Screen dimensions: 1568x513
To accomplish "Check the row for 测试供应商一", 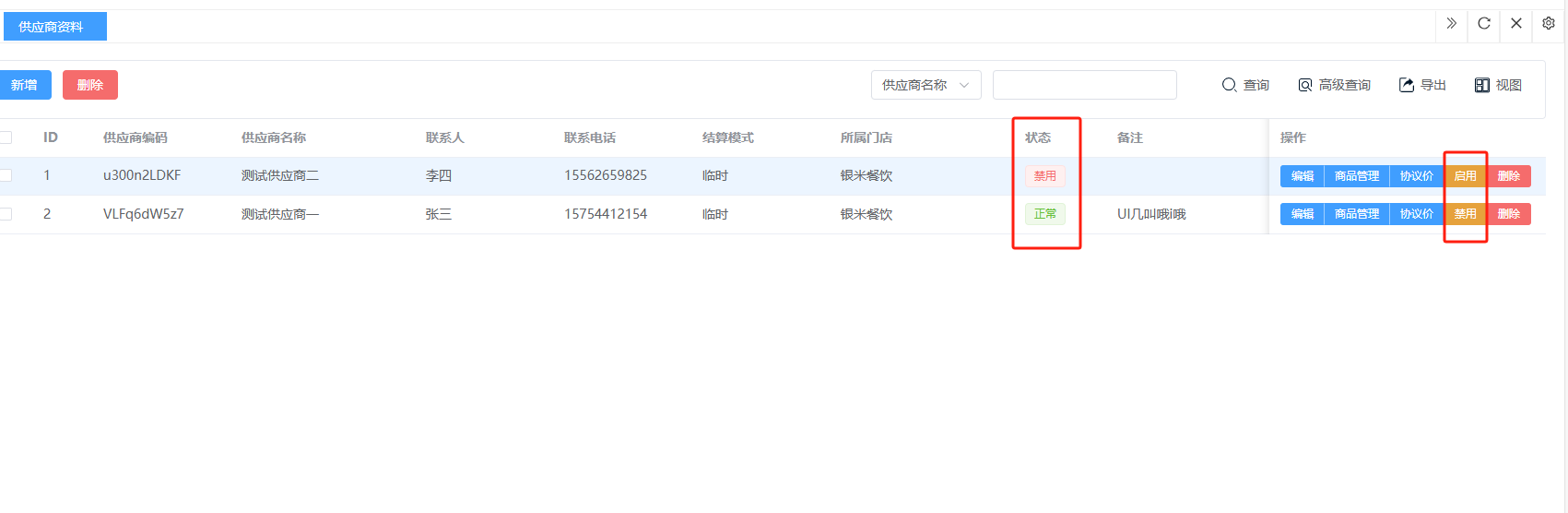I will tap(6, 214).
